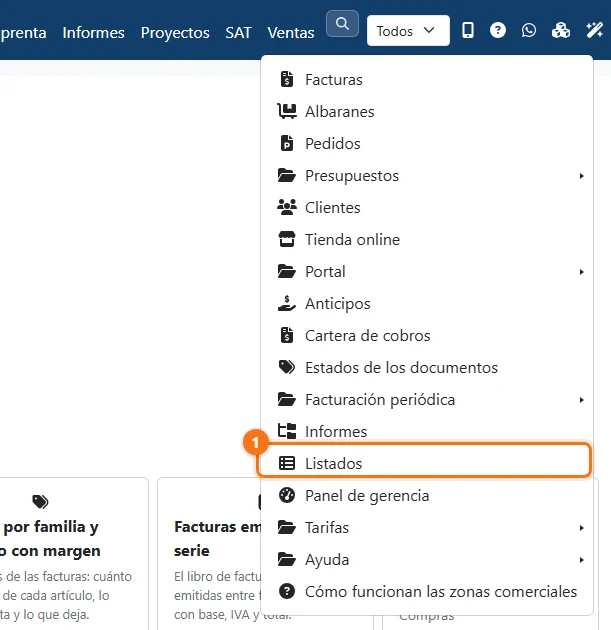Click the cubes modules icon
The width and height of the screenshot is (611, 630).
561,31
